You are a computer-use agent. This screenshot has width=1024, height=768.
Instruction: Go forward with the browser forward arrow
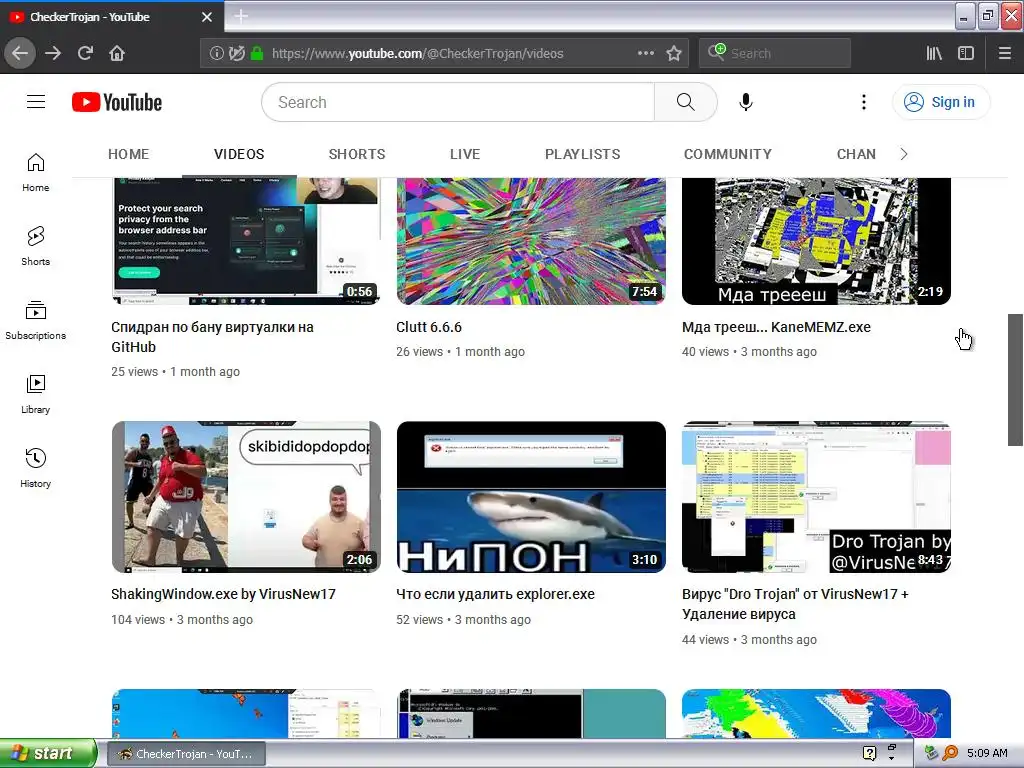[53, 54]
